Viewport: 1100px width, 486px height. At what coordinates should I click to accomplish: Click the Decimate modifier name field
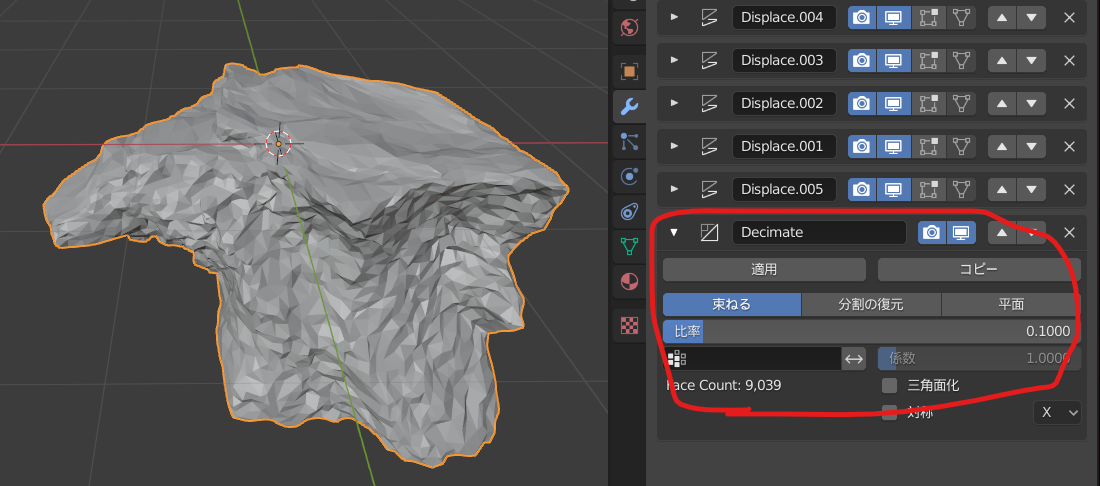pos(819,232)
